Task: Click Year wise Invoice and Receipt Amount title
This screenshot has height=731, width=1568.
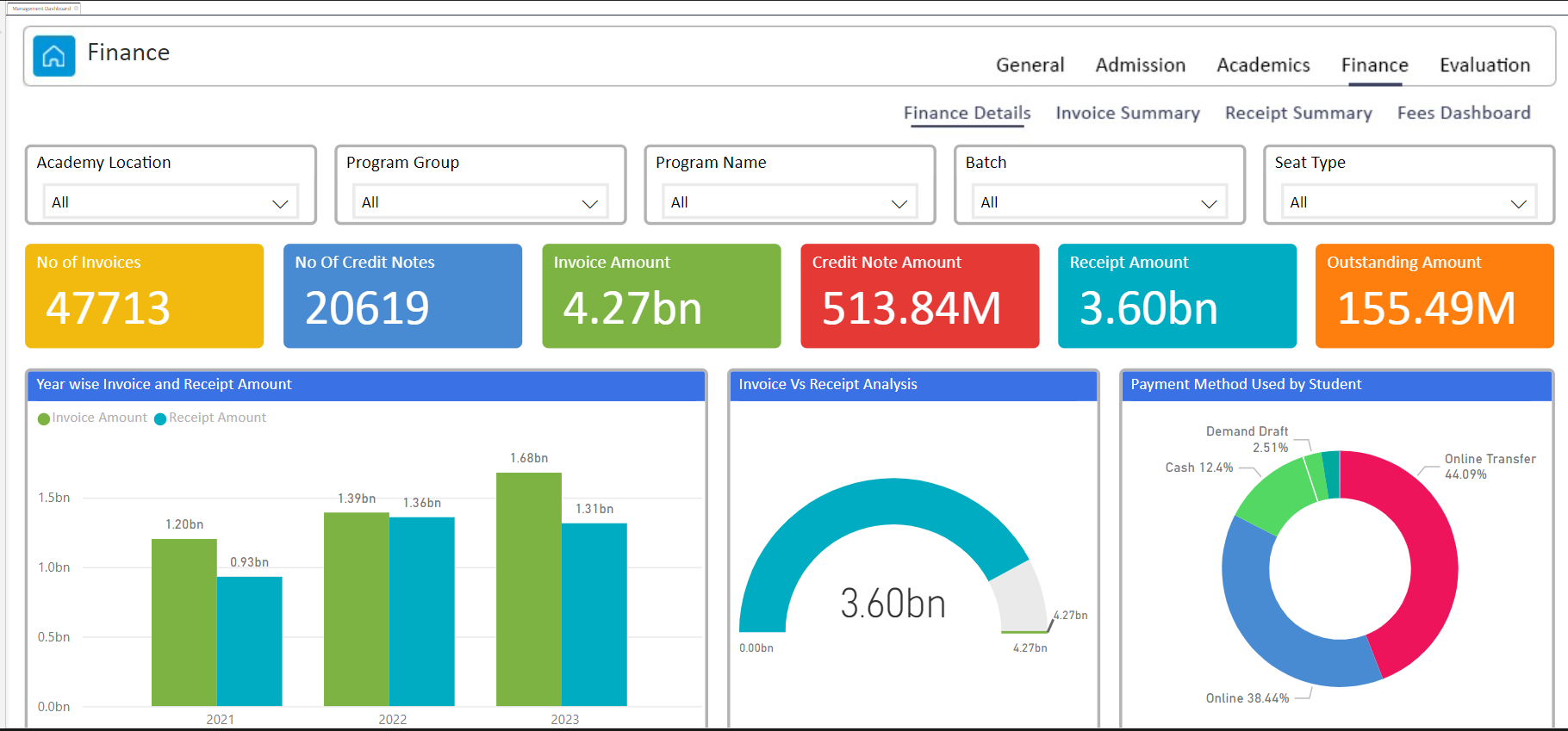Action: coord(164,384)
